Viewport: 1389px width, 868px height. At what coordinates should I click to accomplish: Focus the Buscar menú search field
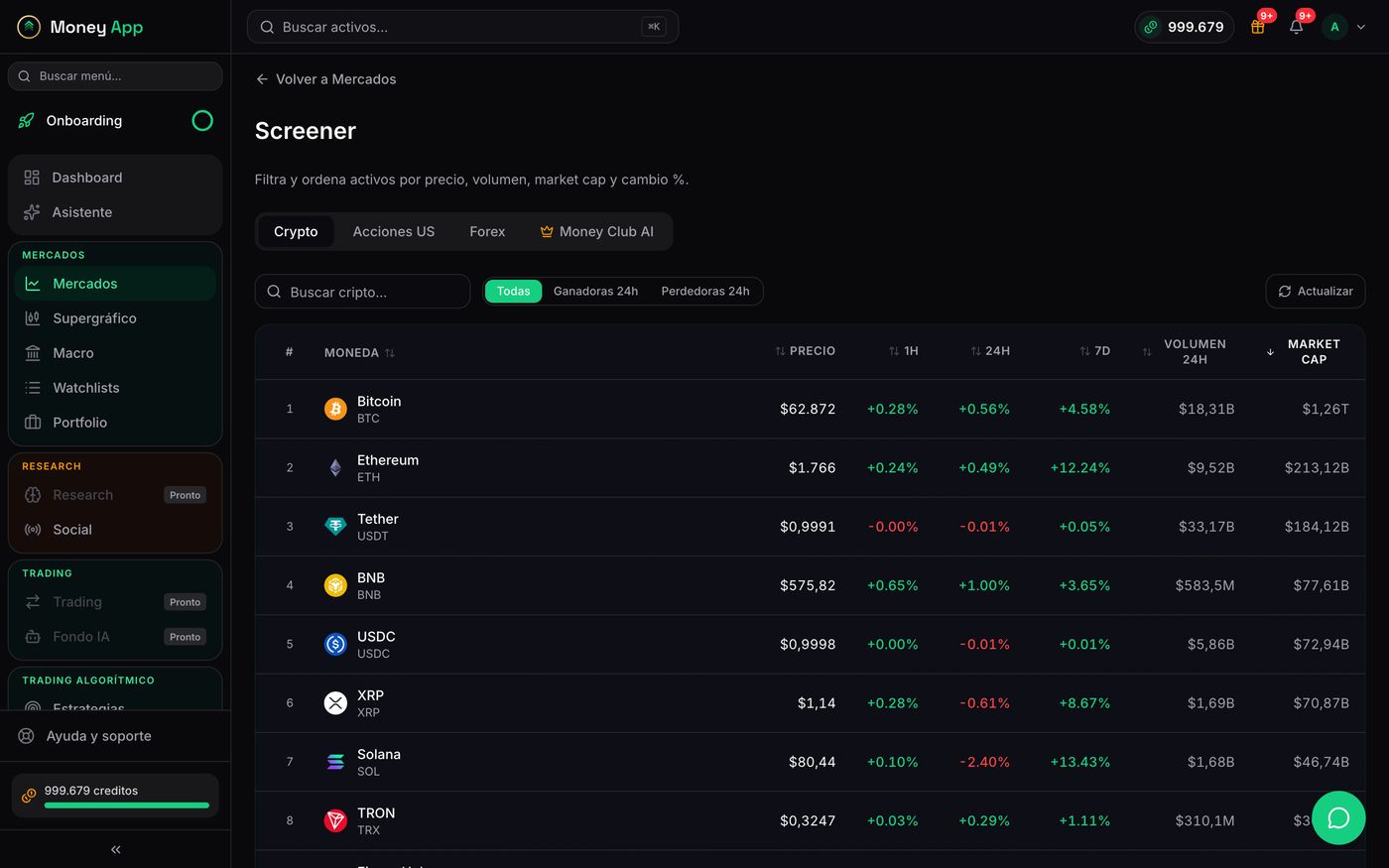[115, 76]
